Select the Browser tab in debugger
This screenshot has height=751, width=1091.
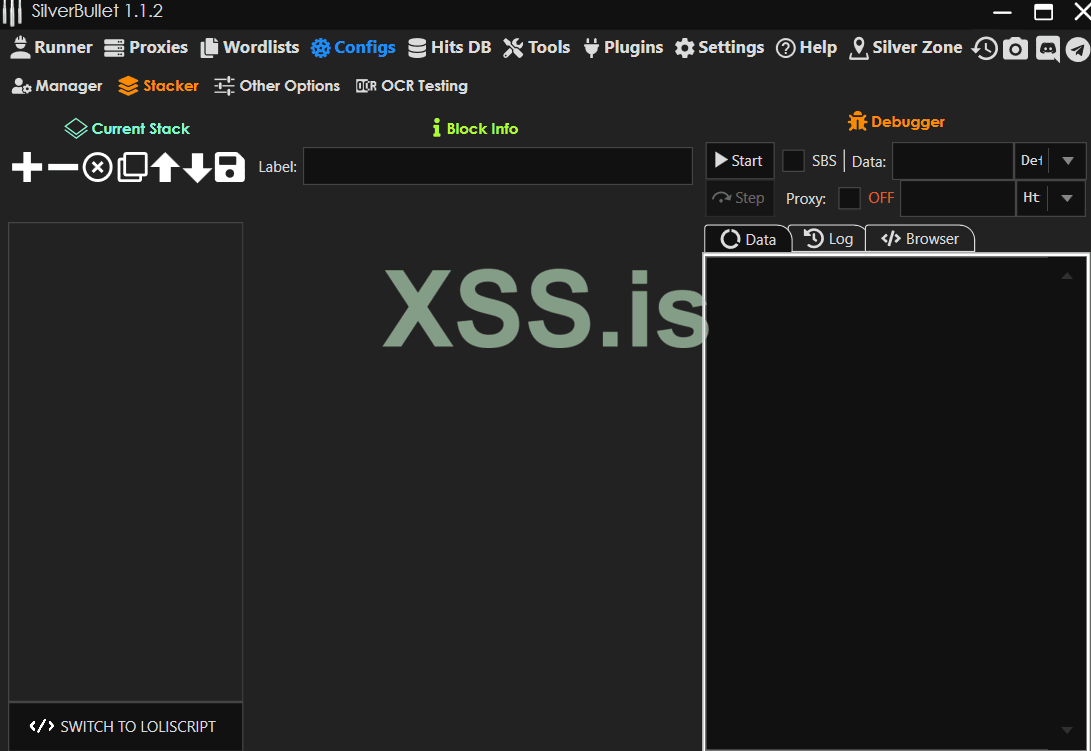920,239
